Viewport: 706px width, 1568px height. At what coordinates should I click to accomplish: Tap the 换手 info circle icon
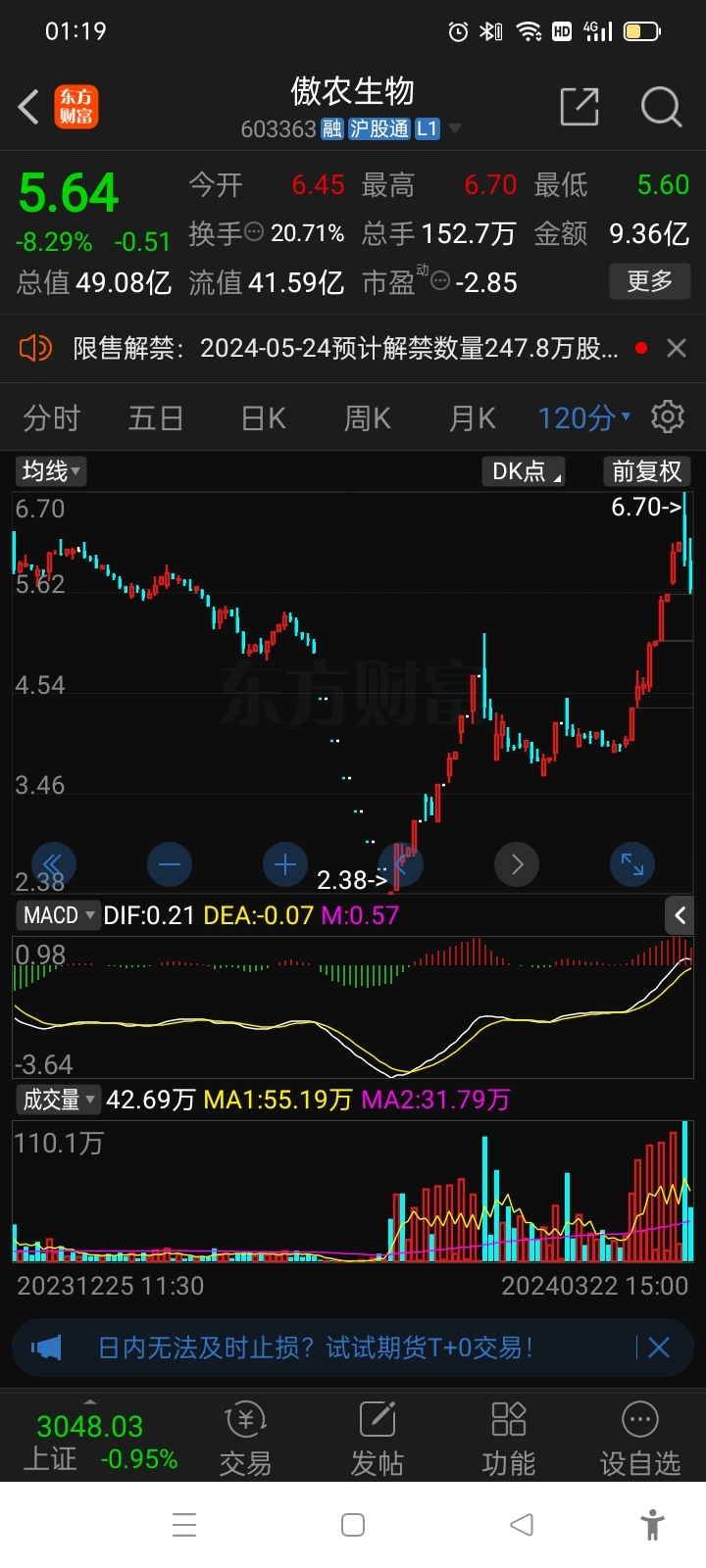[254, 232]
